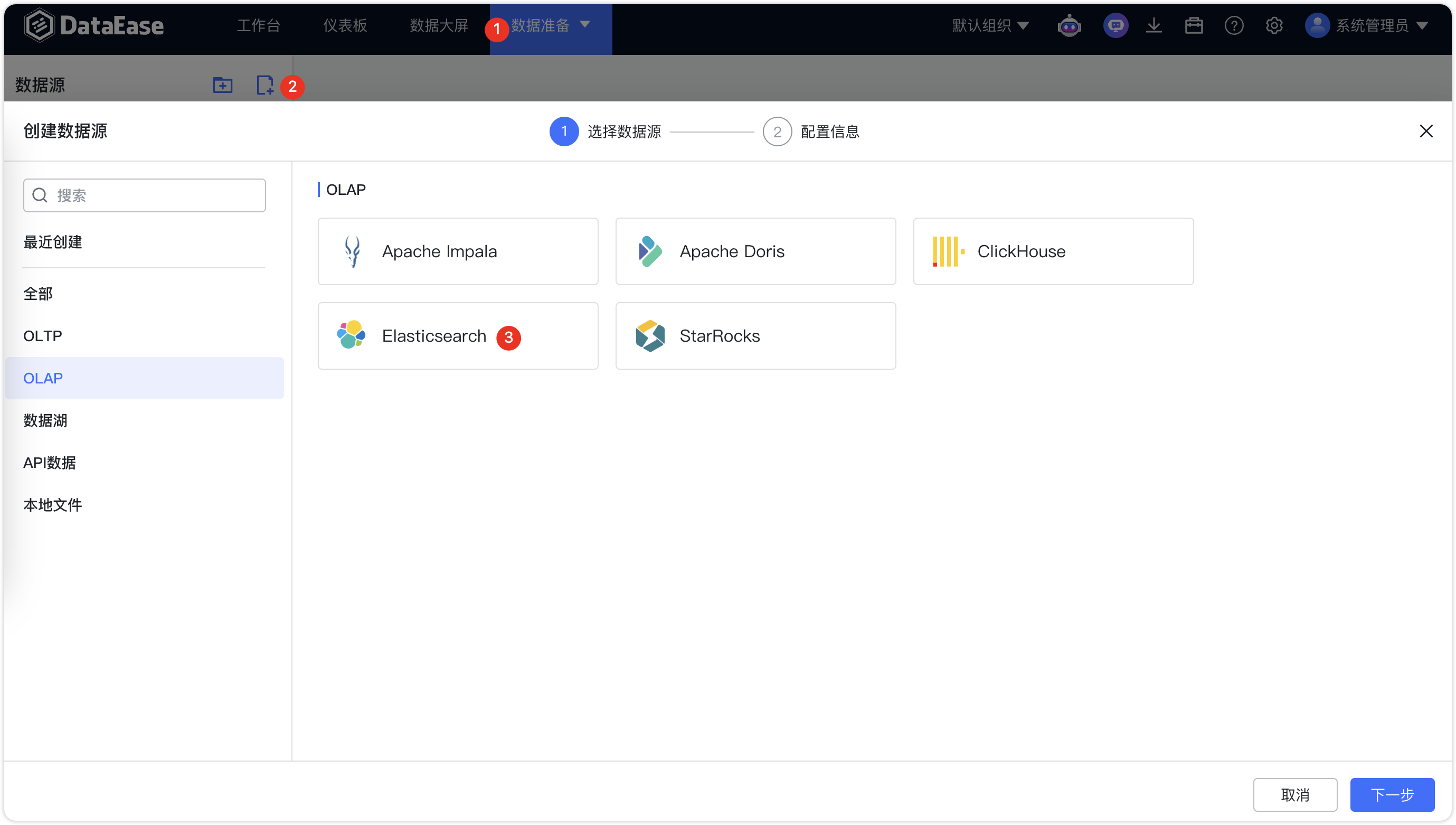
Task: Click the OLAP section heading
Action: coord(345,189)
